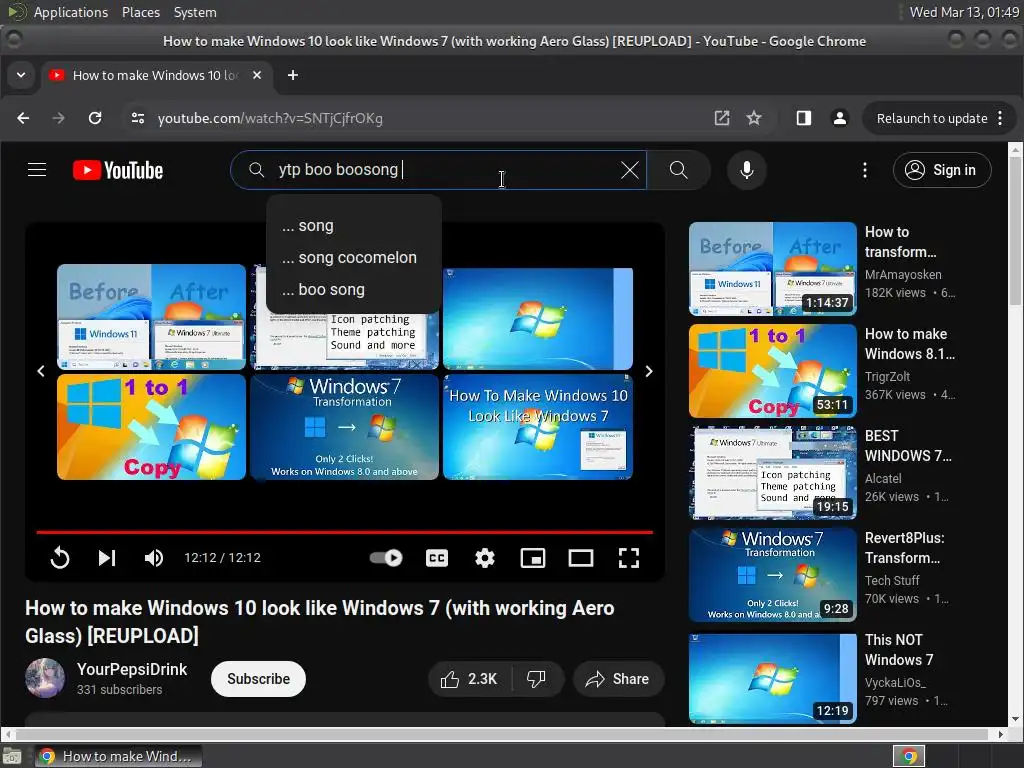Viewport: 1024px width, 768px height.
Task: Open YourPepsiDrink channel name link
Action: 132,669
